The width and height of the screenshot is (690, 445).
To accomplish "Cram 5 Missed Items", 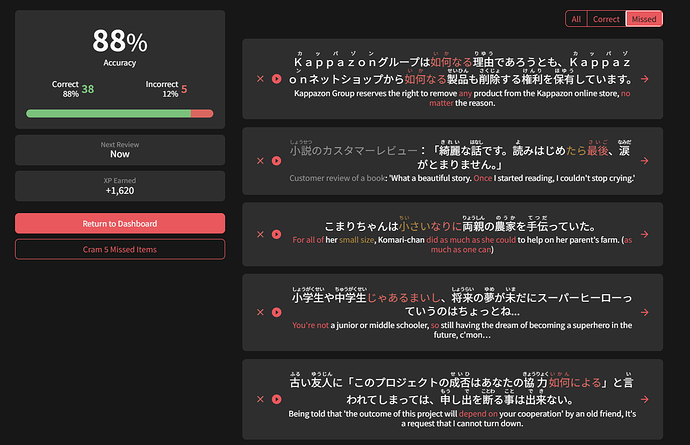I will click(x=120, y=249).
